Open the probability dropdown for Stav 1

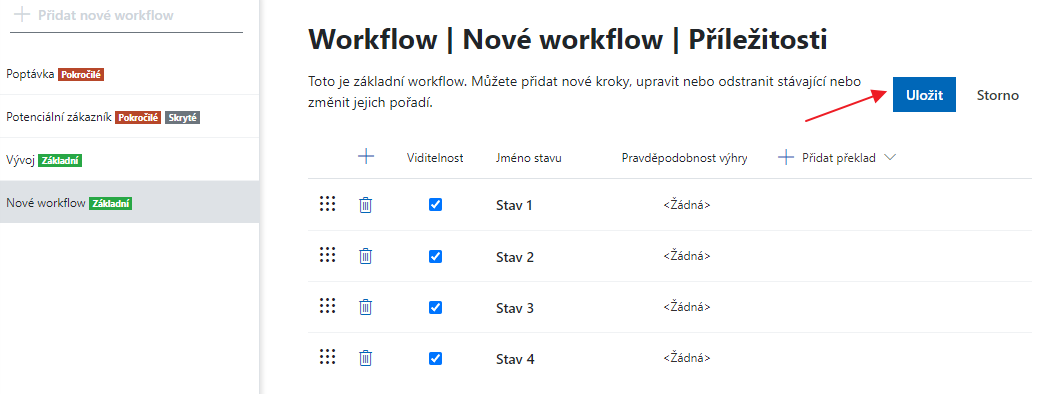coord(686,205)
